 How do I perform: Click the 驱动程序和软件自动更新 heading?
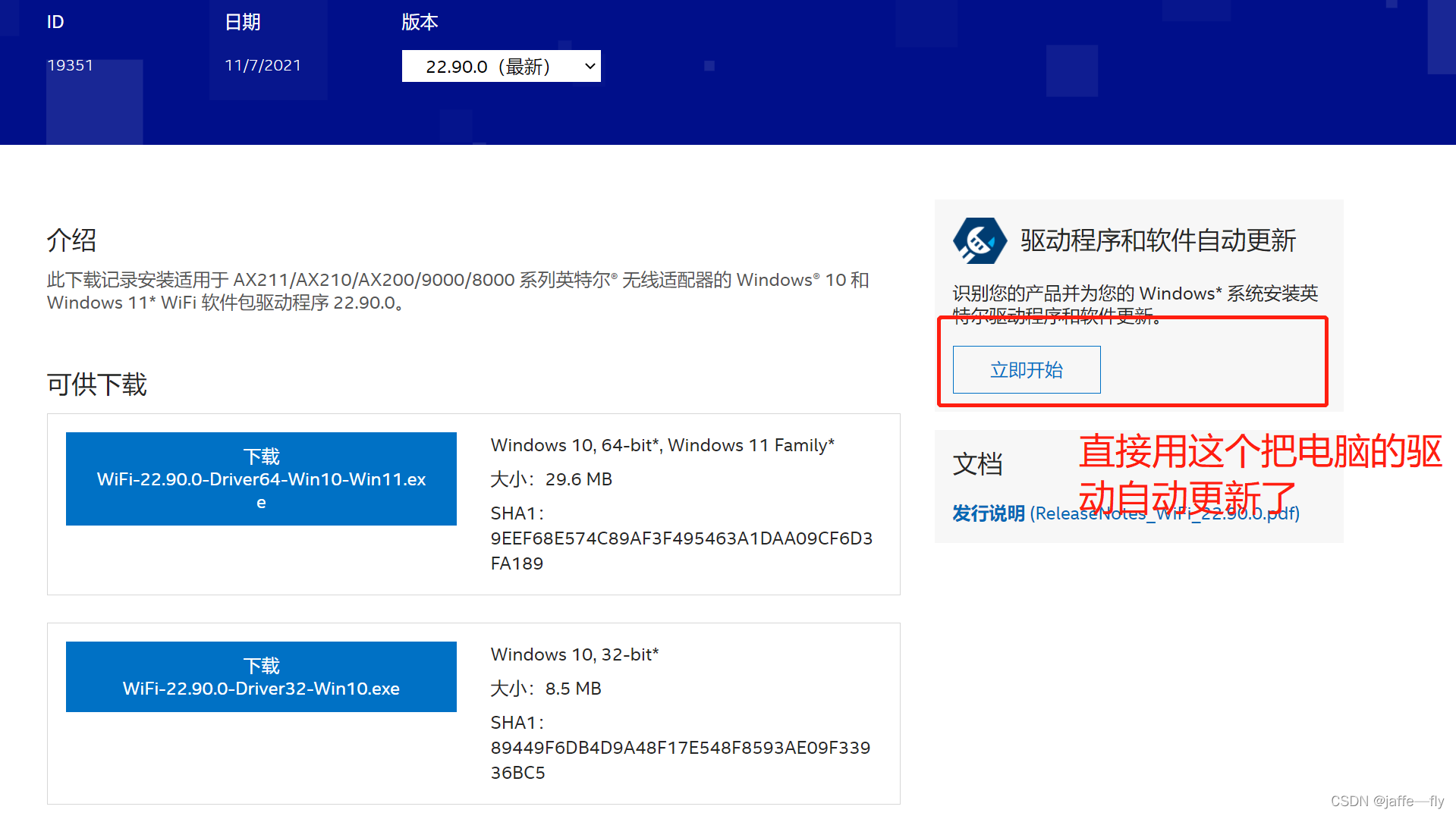tap(1158, 240)
